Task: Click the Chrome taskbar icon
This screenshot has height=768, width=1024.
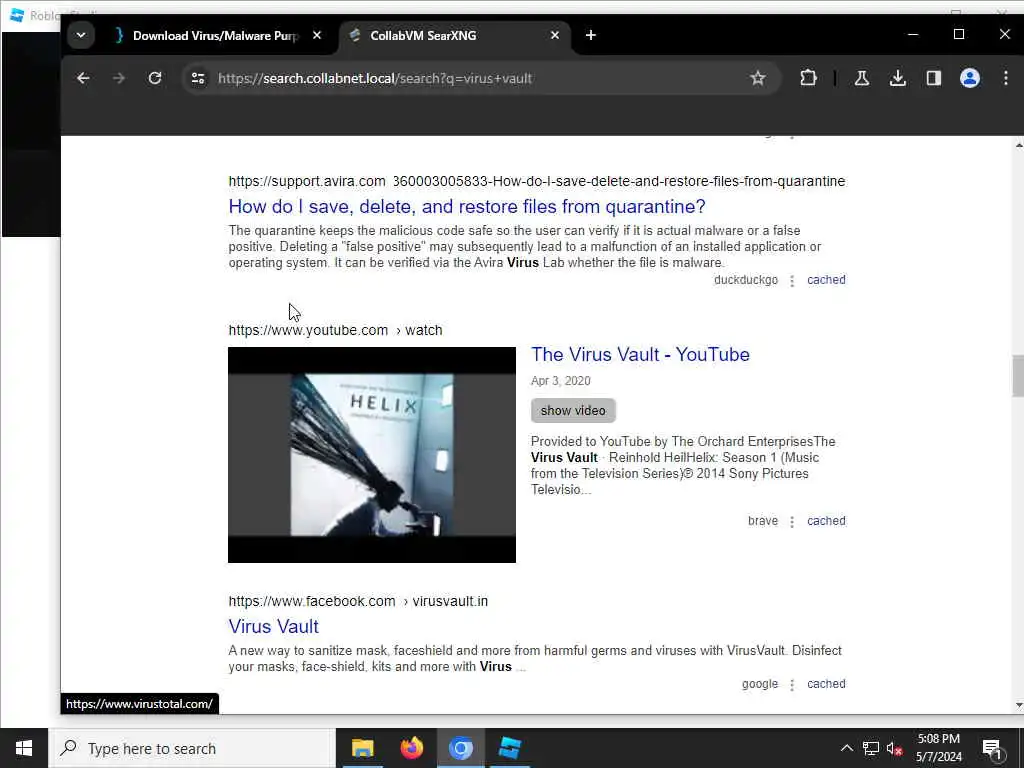Action: [x=460, y=748]
